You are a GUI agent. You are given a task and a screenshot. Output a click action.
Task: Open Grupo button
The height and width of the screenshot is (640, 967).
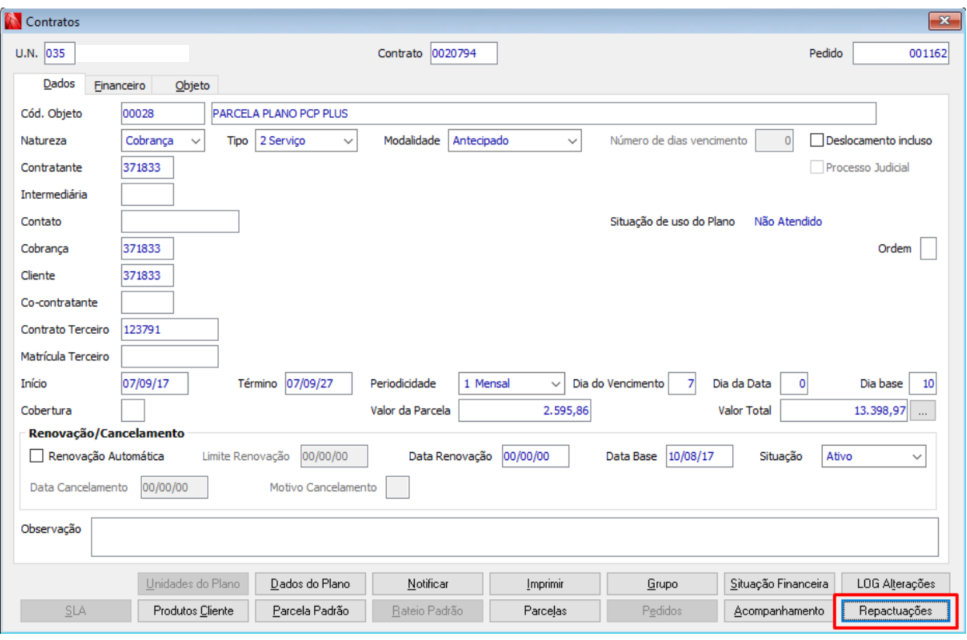[662, 583]
